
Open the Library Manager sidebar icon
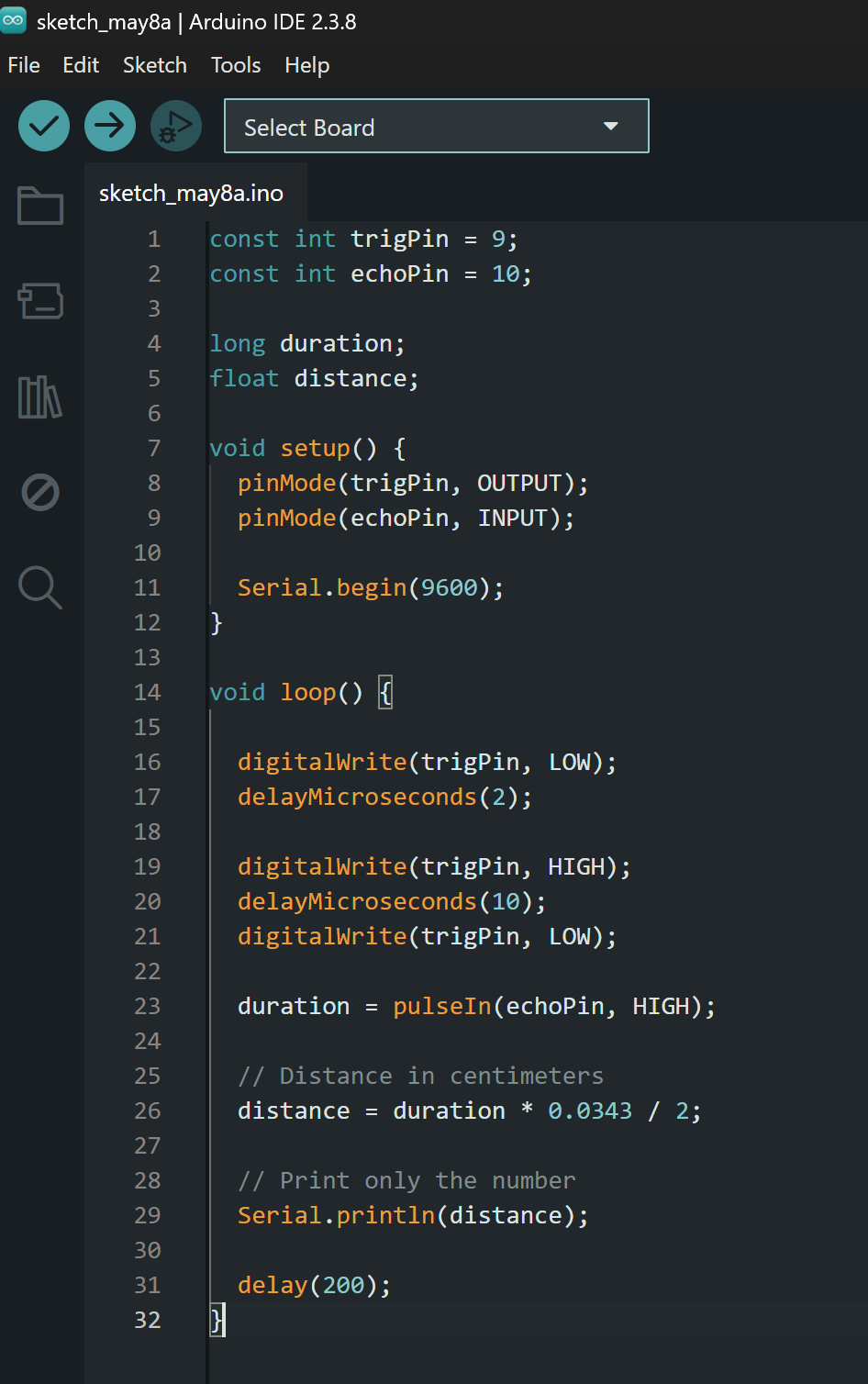click(40, 397)
